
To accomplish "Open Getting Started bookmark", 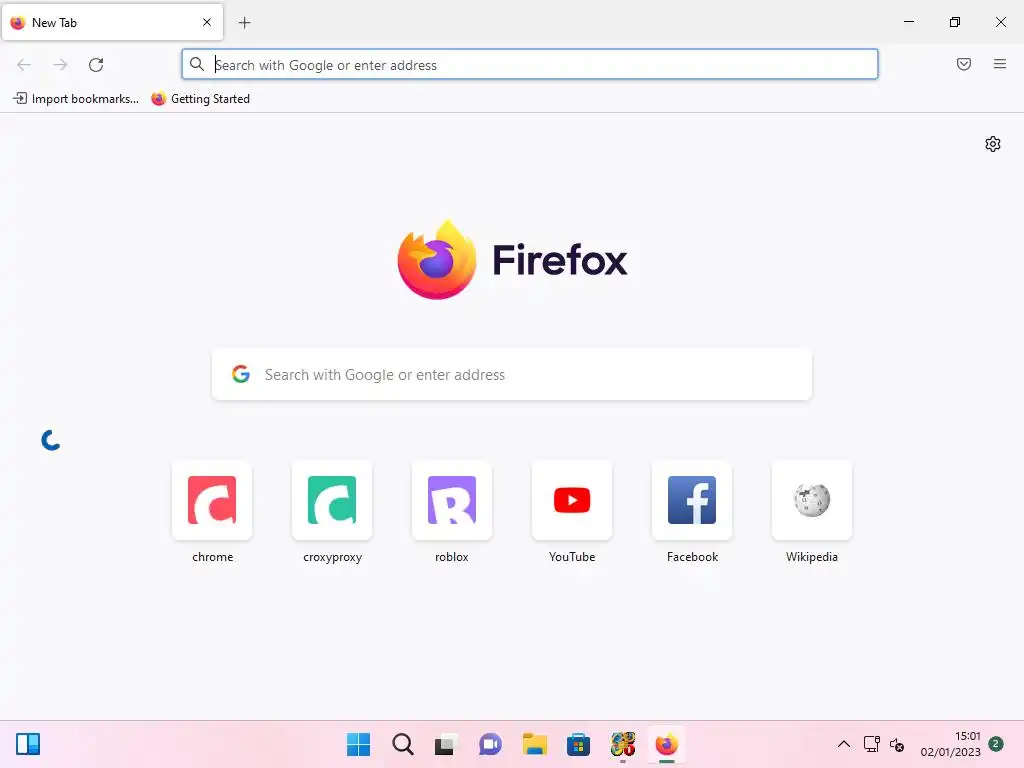I will click(200, 99).
